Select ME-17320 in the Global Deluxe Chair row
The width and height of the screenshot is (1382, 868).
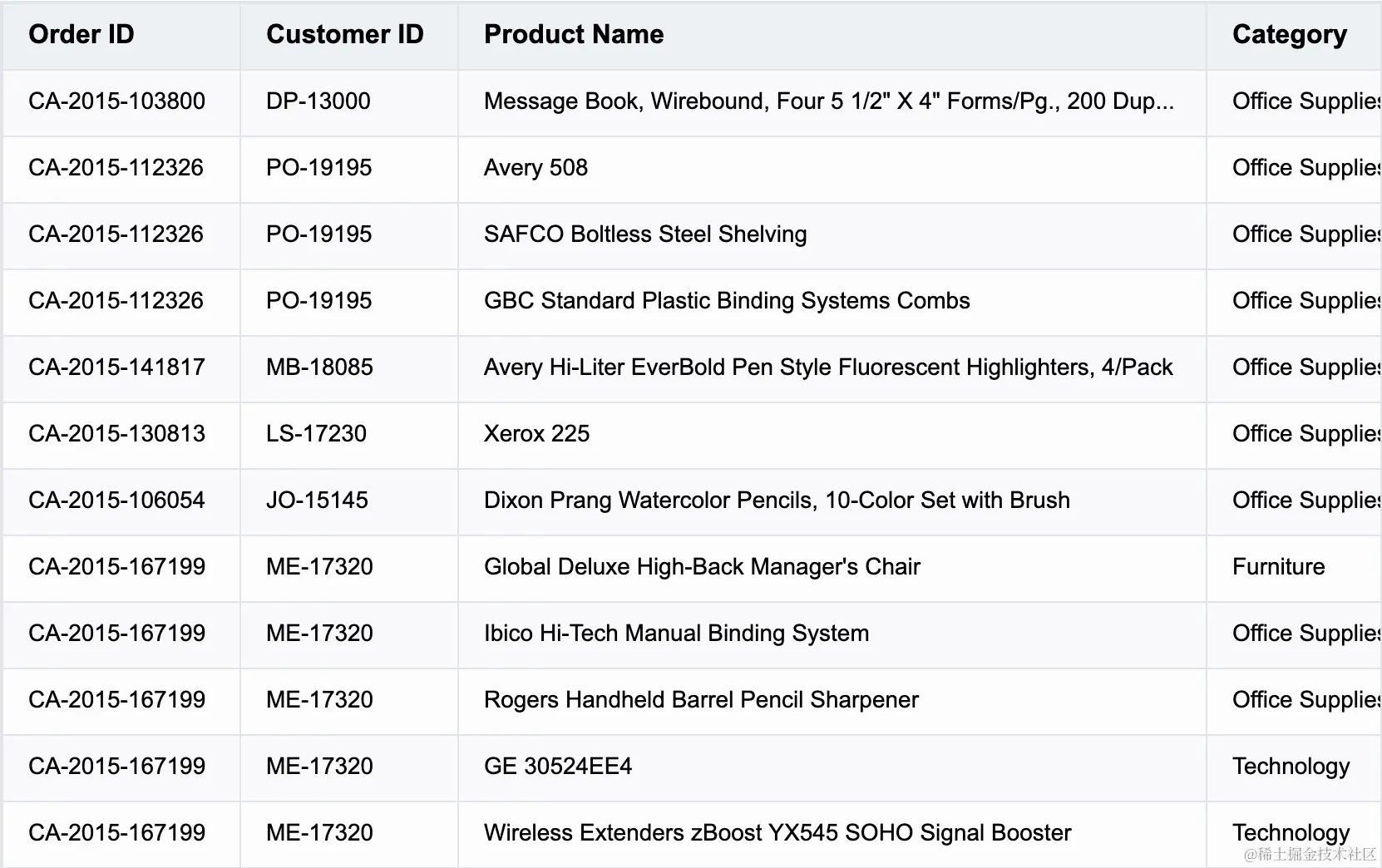pyautogui.click(x=349, y=569)
